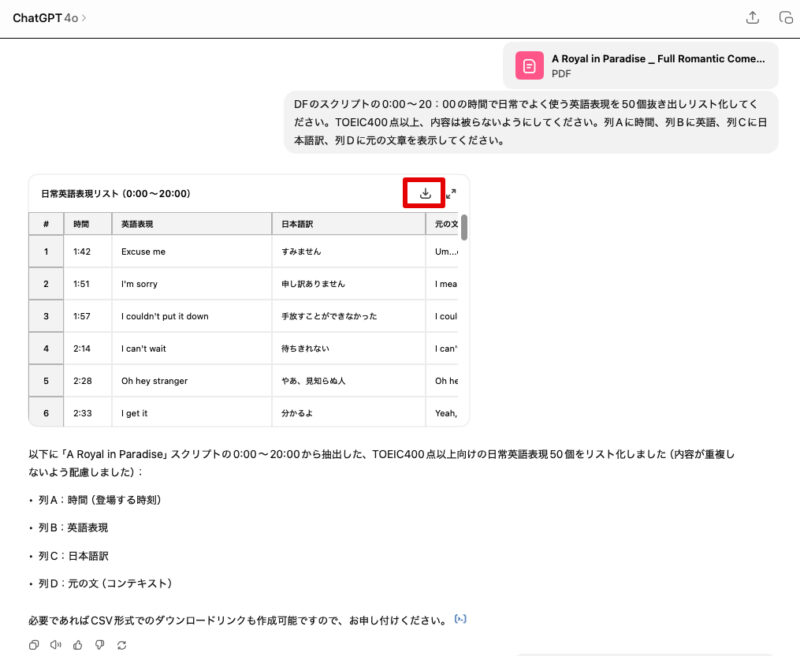The width and height of the screenshot is (800, 656).
Task: Select the cell '待ちきれない'
Action: pyautogui.click(x=349, y=348)
